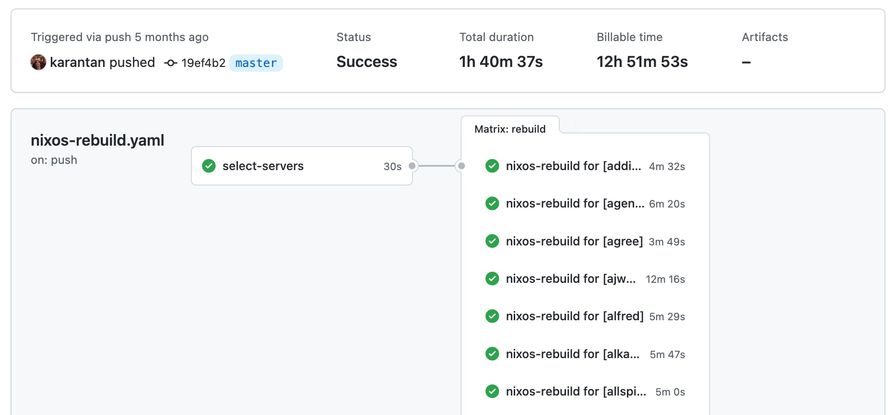Click the 4m 32s duration
896x415 pixels.
tap(667, 166)
